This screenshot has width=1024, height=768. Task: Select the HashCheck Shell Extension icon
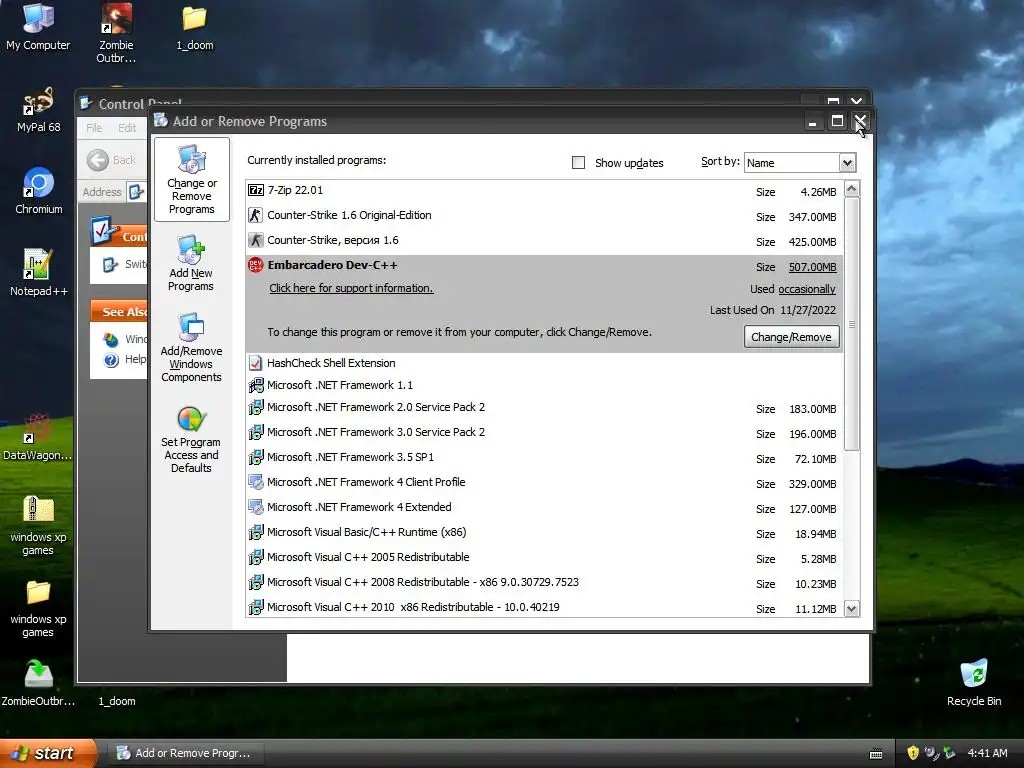[x=256, y=363]
